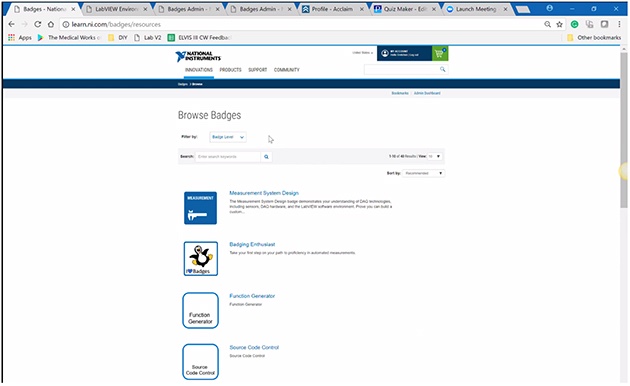Image resolution: width=630 pixels, height=386 pixels.
Task: Open the Badging Enthusiast badge link
Action: (252, 245)
